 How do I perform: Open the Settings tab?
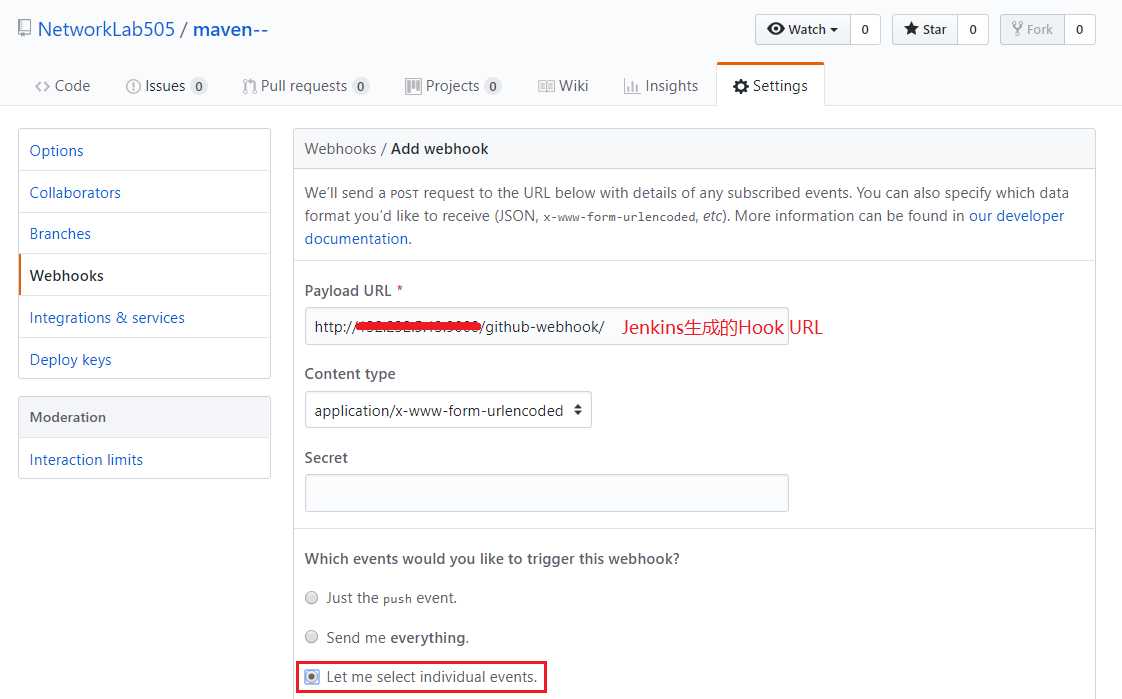coord(770,86)
